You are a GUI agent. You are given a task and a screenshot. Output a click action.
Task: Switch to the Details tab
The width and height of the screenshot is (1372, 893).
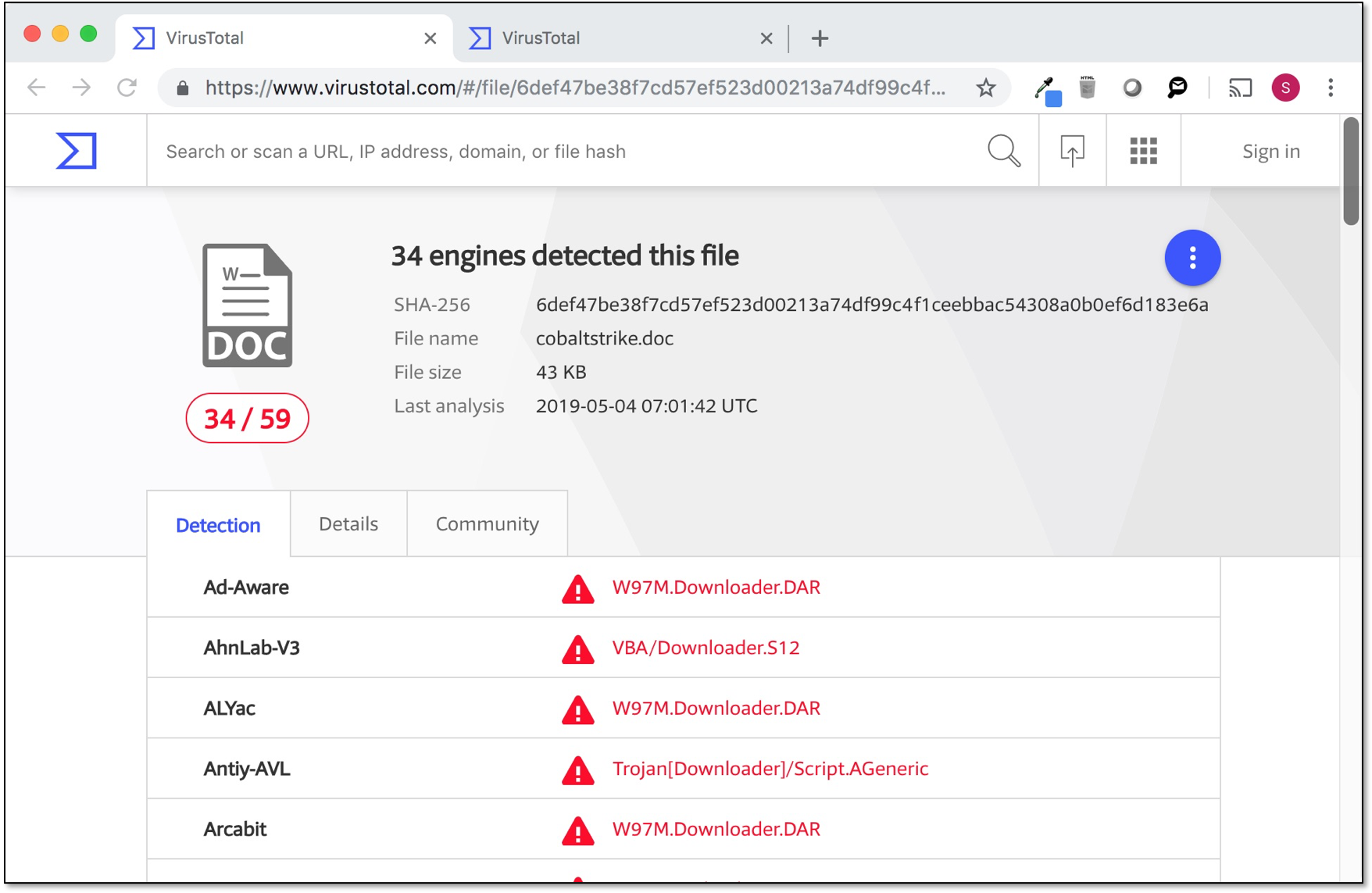point(348,523)
